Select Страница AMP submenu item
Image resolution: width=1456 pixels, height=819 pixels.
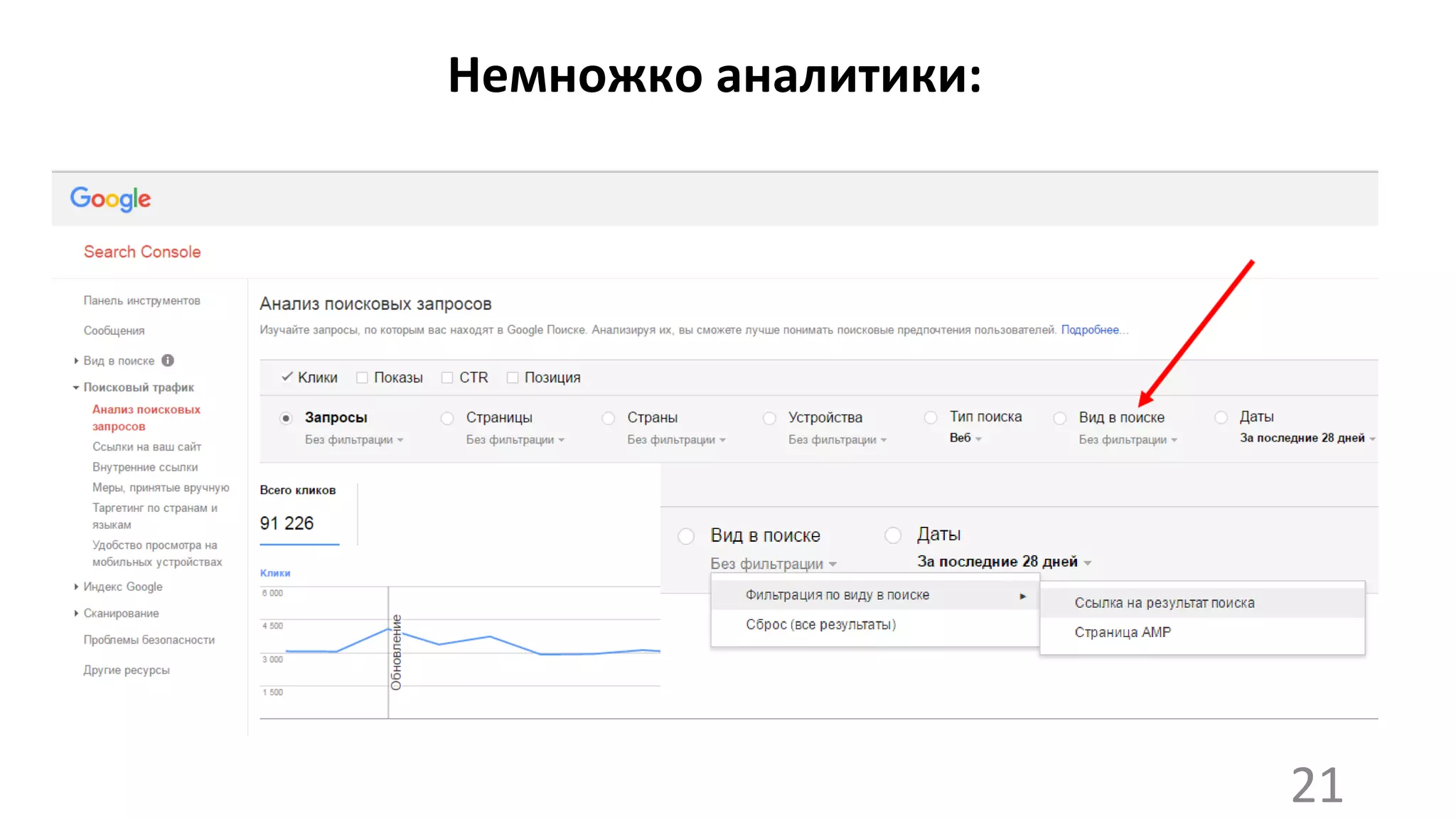click(1202, 632)
